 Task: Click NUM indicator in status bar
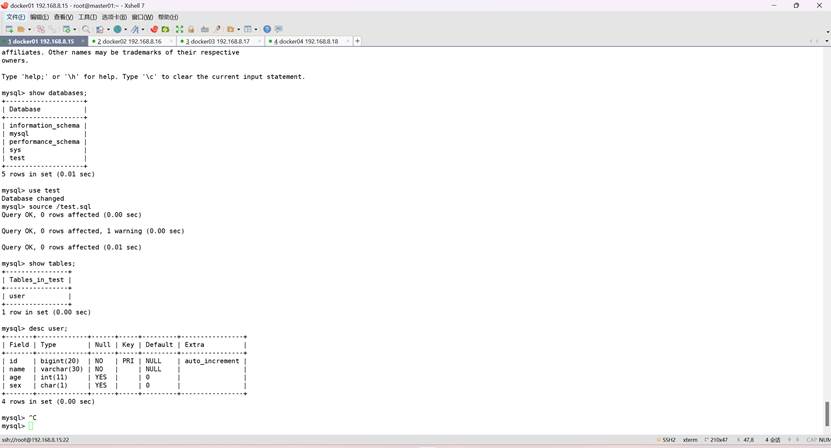[825, 440]
